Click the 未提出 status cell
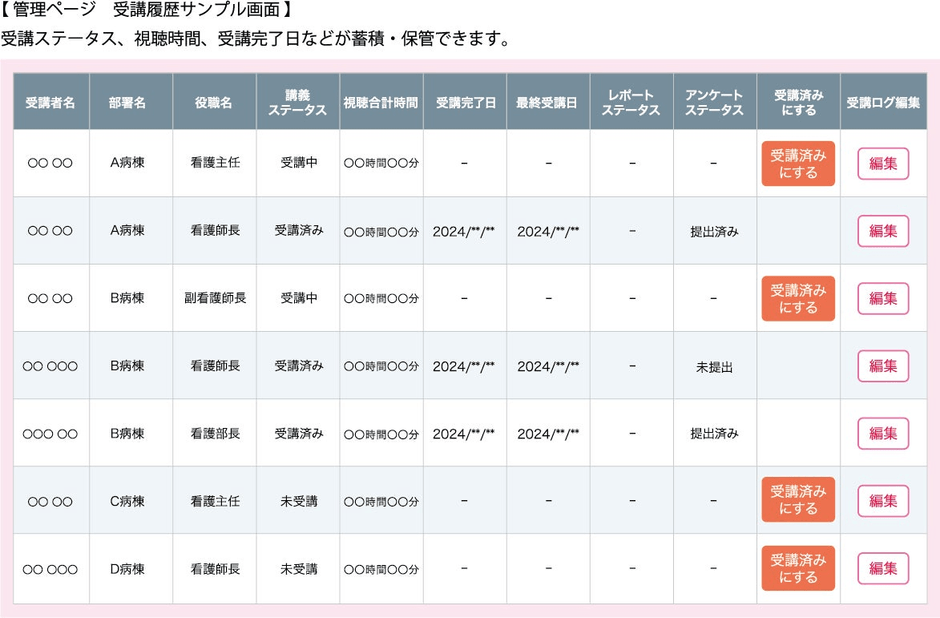 (x=714, y=367)
